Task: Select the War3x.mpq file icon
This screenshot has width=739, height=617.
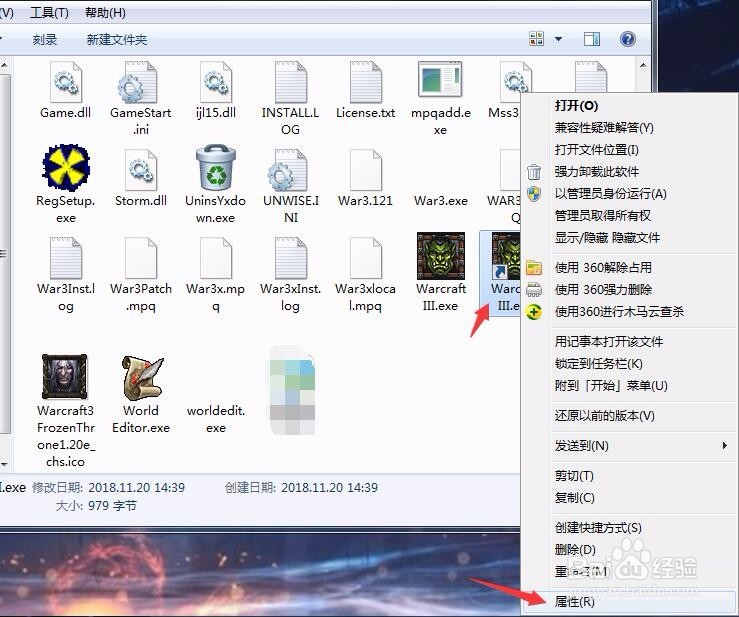Action: coord(215,258)
